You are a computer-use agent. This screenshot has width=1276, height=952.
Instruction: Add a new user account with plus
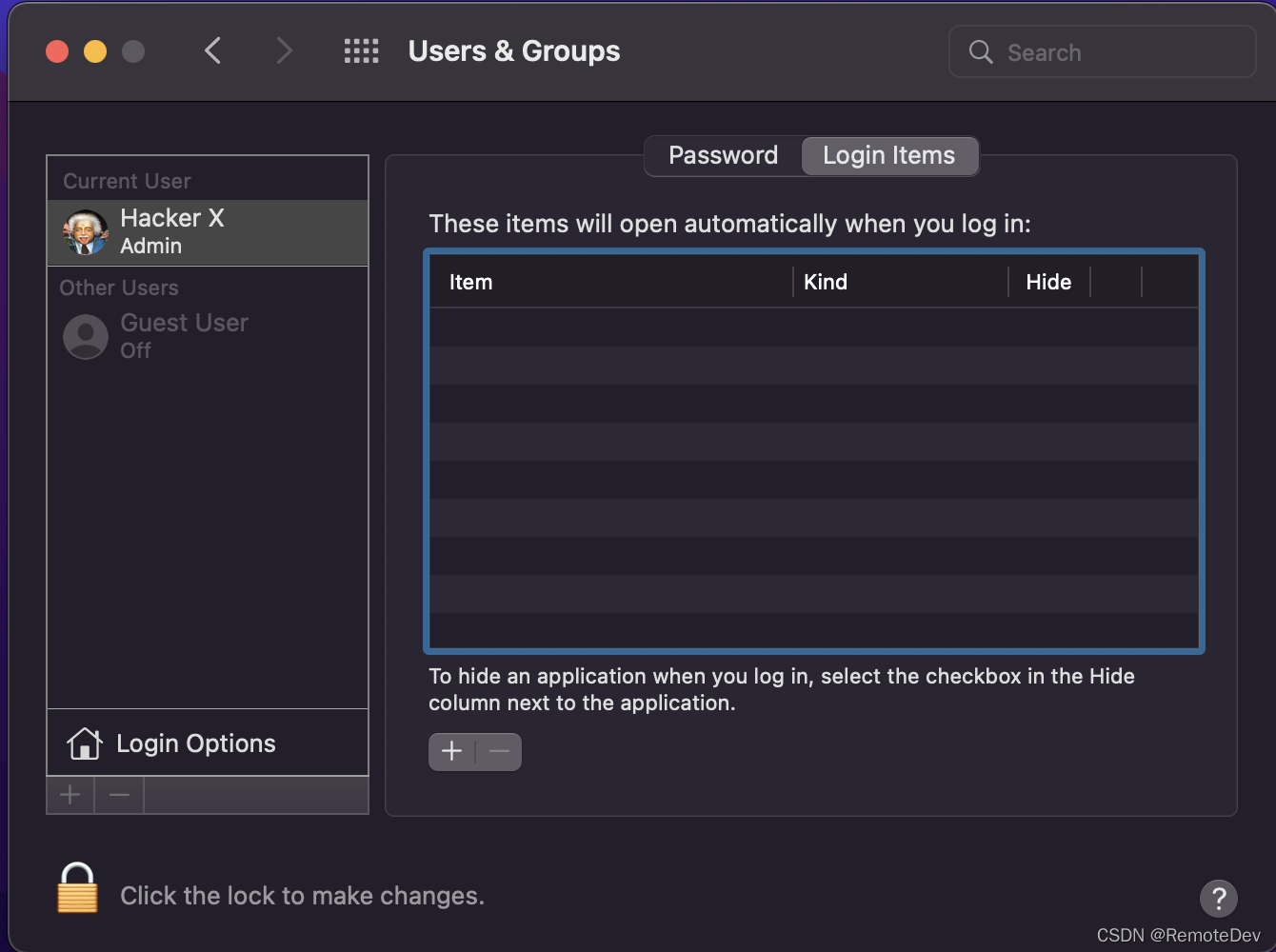70,795
